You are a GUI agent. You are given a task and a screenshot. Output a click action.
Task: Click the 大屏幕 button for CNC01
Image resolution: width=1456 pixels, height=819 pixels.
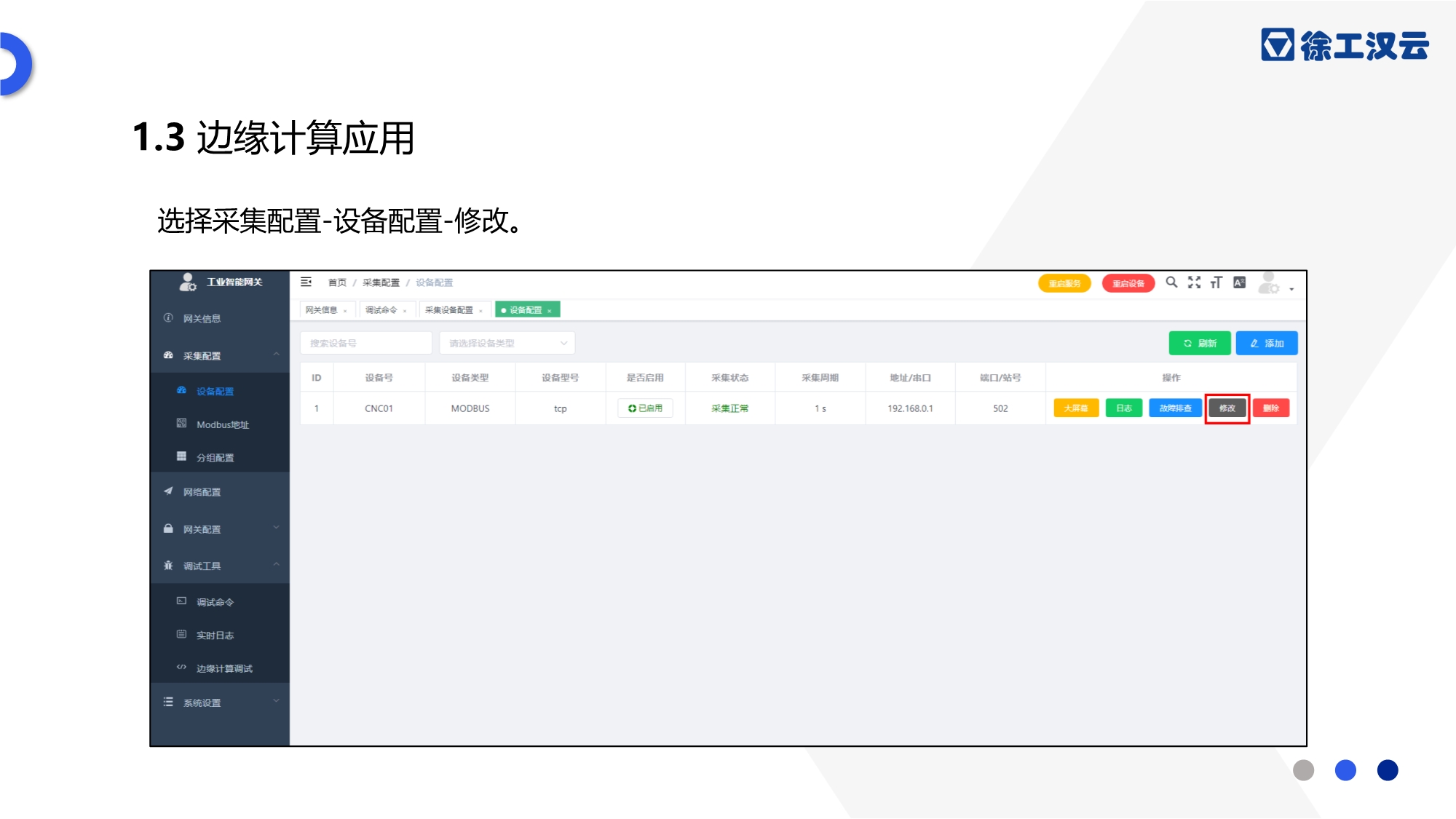coord(1076,408)
